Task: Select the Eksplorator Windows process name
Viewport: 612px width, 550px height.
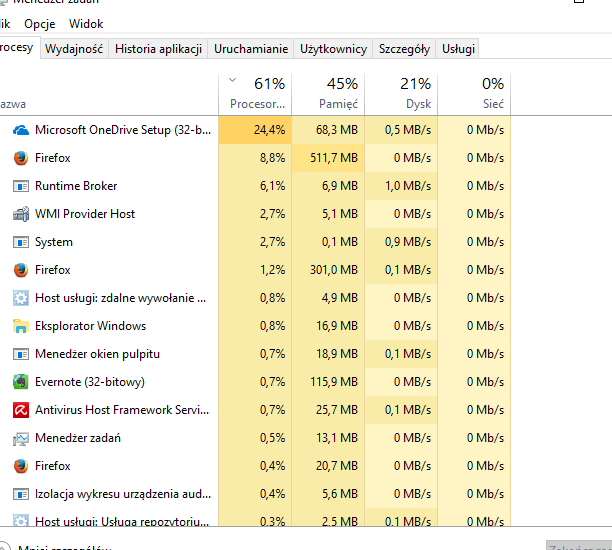Action: click(x=91, y=326)
